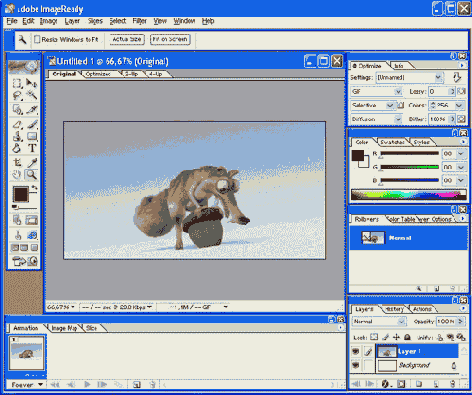
Task: Switch to the Swatches tab
Action: coord(392,142)
